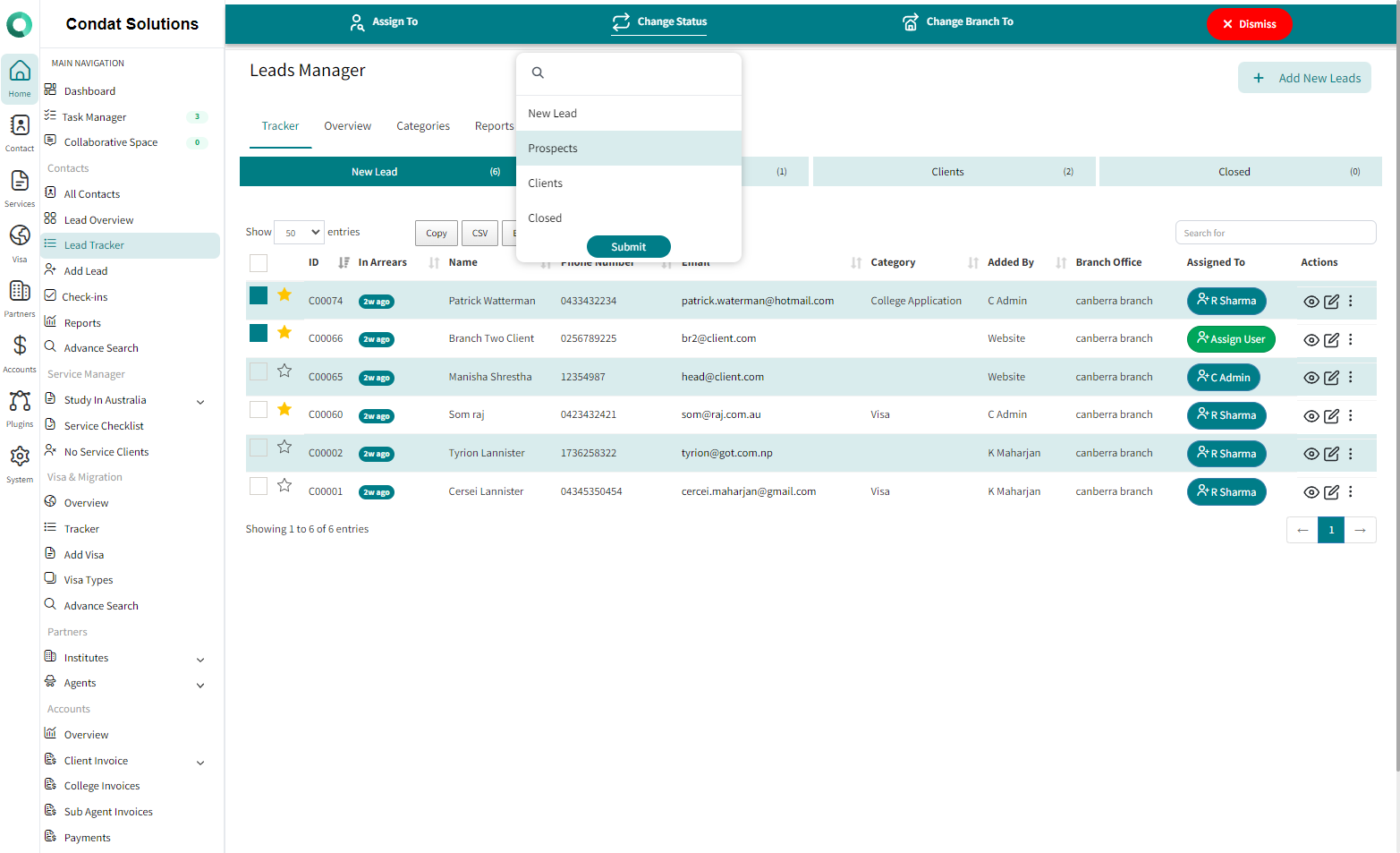Click the Search for input field

tap(1276, 233)
